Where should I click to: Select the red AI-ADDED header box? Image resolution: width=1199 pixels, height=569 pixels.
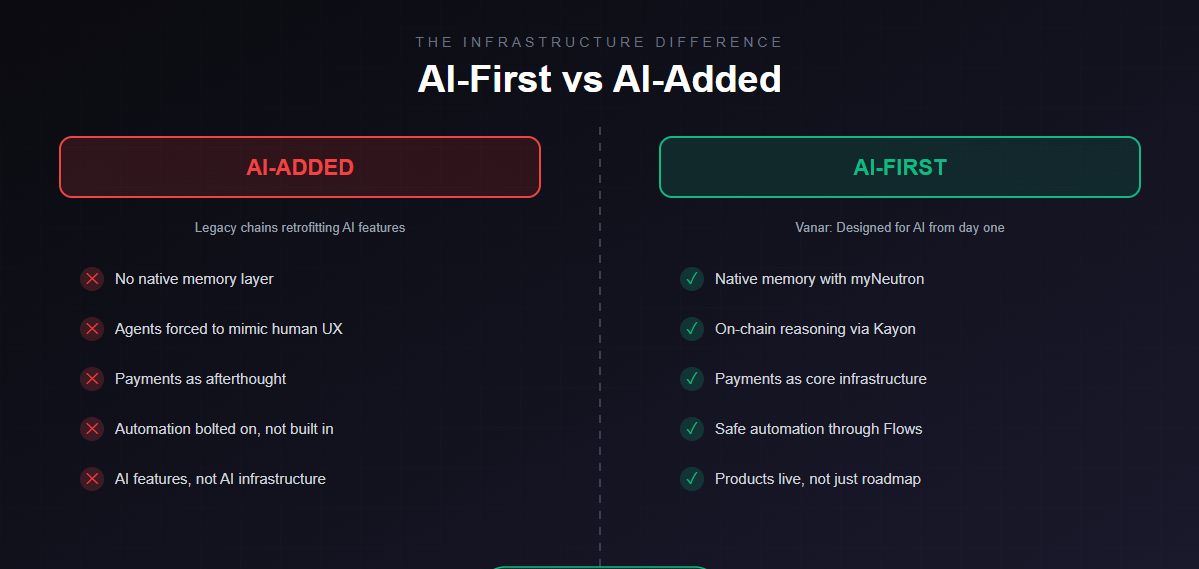[x=300, y=167]
